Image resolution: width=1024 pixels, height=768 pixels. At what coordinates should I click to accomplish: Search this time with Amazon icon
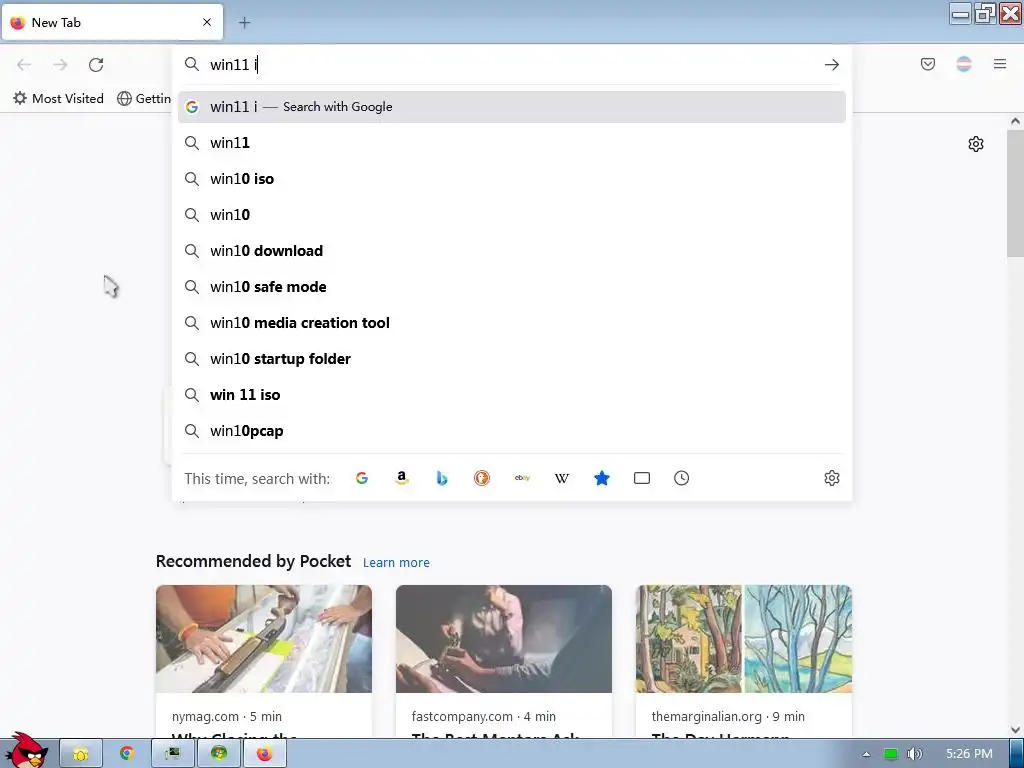pyautogui.click(x=402, y=478)
